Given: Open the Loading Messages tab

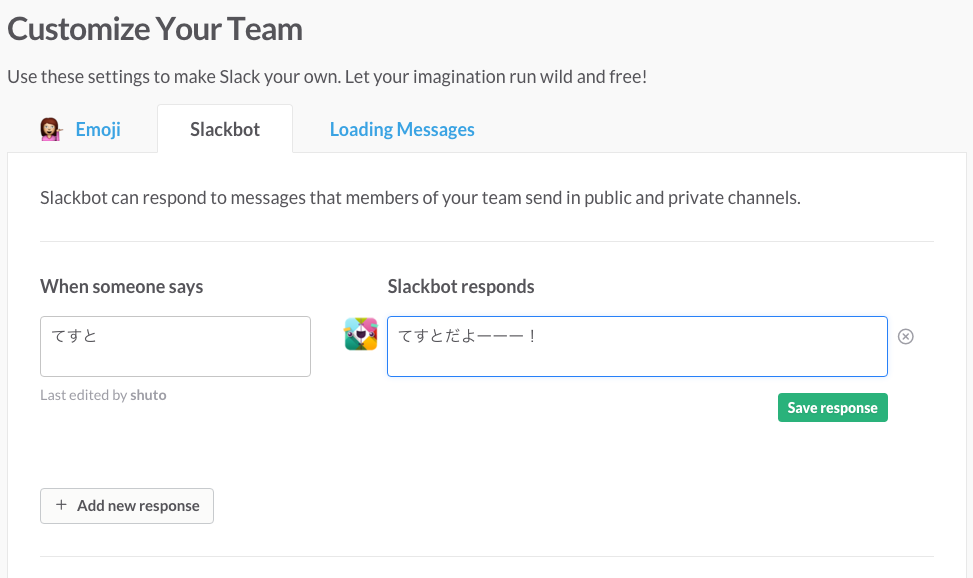Looking at the screenshot, I should (401, 128).
